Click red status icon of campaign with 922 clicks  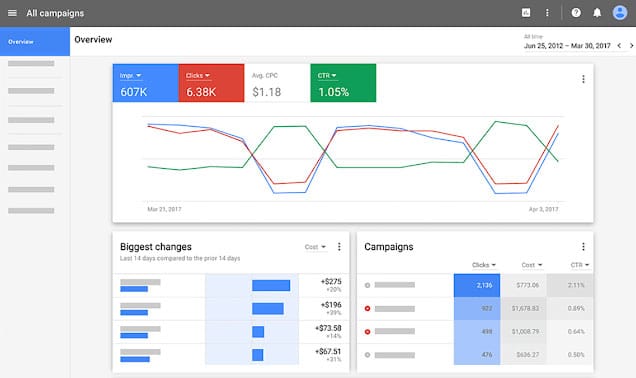pyautogui.click(x=367, y=309)
